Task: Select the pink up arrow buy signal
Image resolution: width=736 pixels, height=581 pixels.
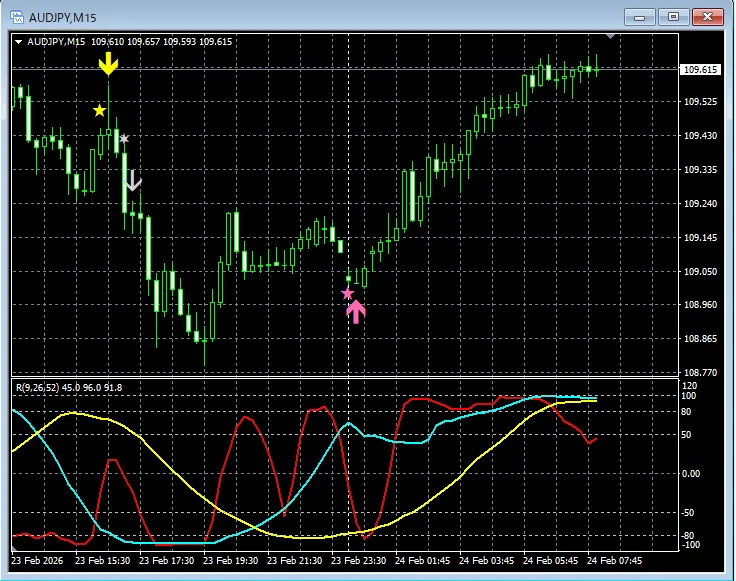Action: point(356,312)
